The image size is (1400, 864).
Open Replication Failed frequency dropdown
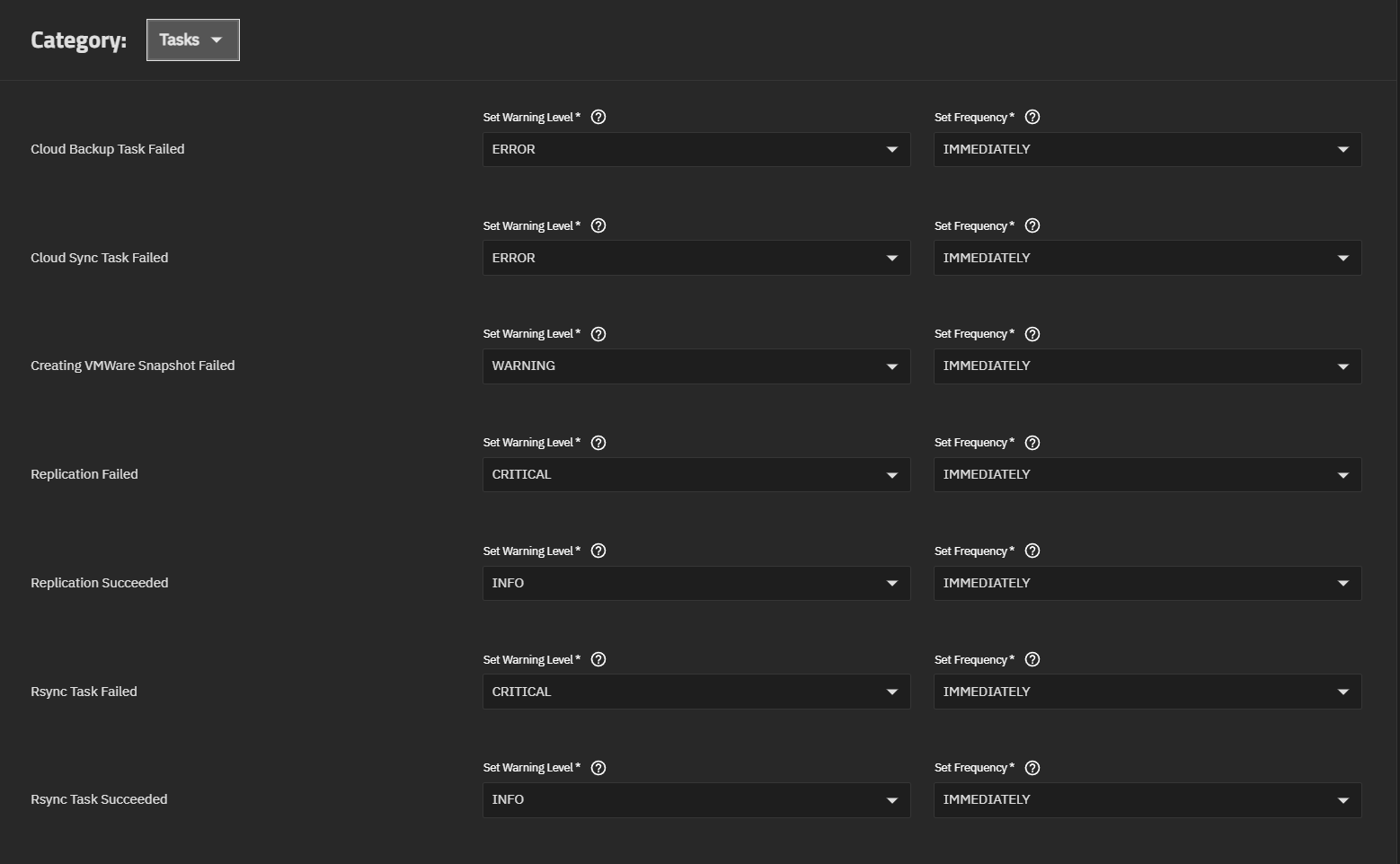click(x=1147, y=475)
